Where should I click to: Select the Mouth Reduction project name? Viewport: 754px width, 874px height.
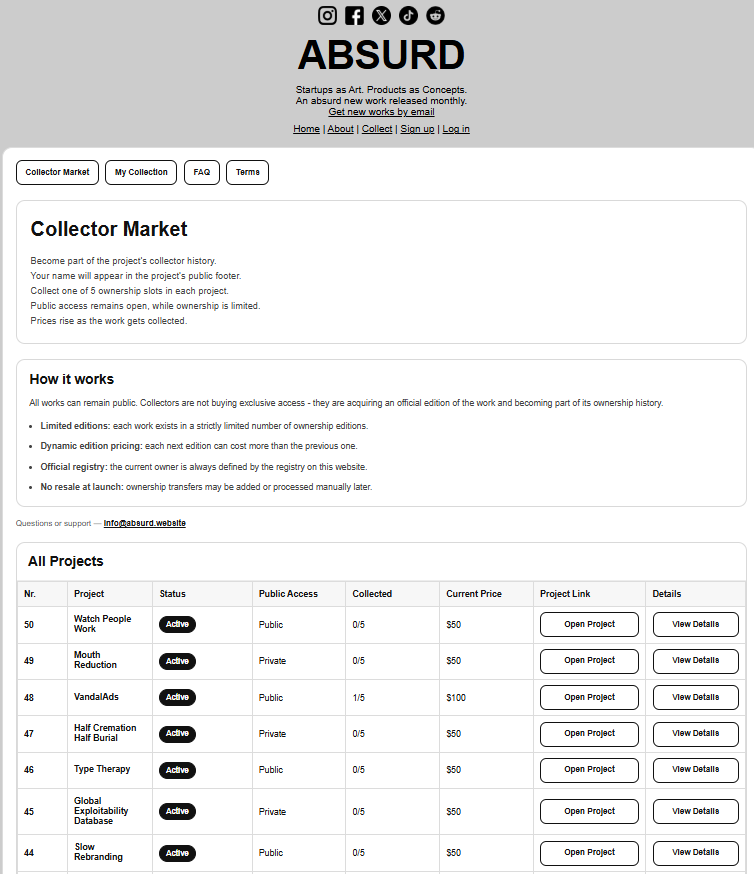pos(95,660)
